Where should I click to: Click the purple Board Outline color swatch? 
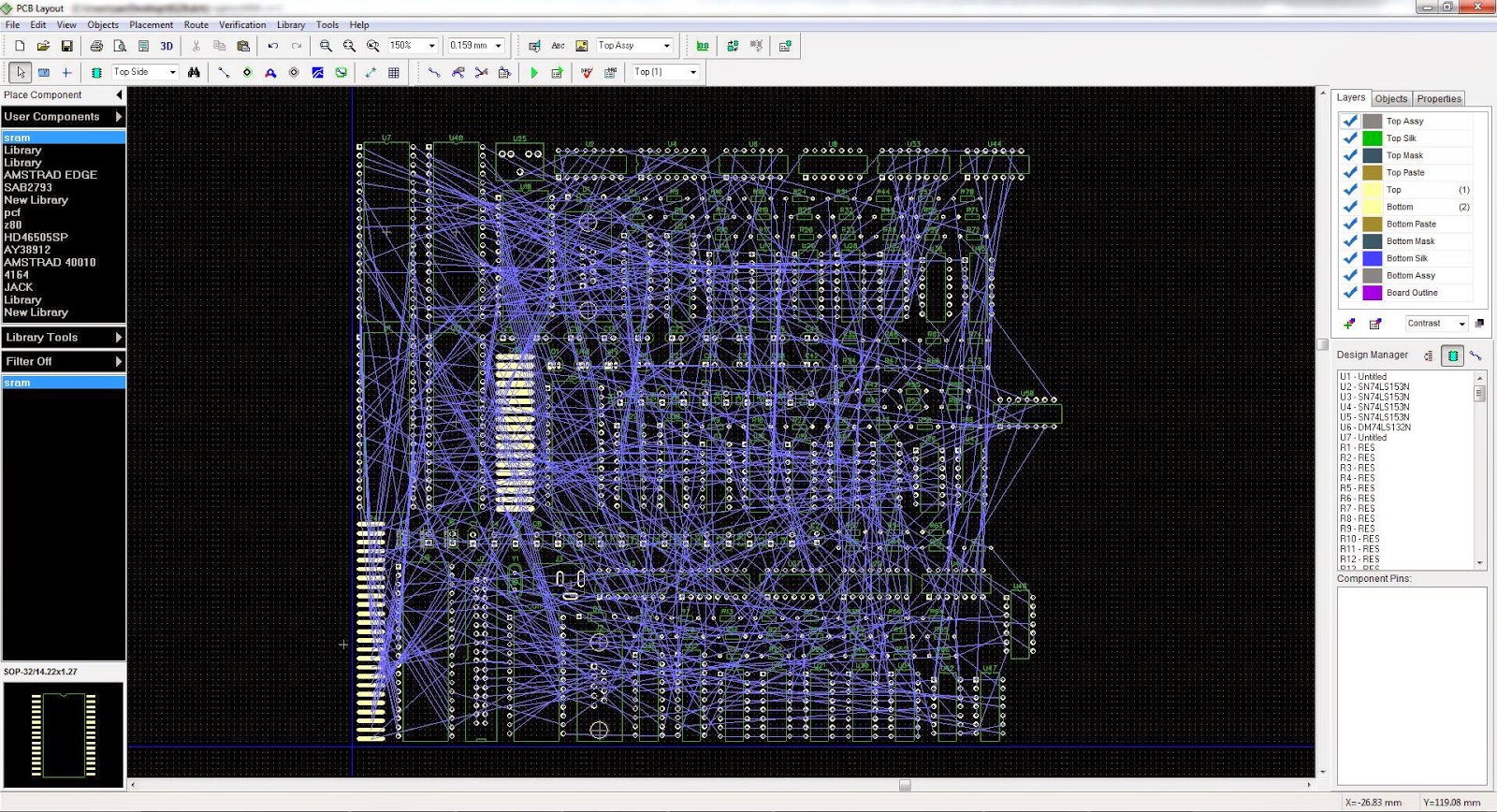pos(1372,293)
